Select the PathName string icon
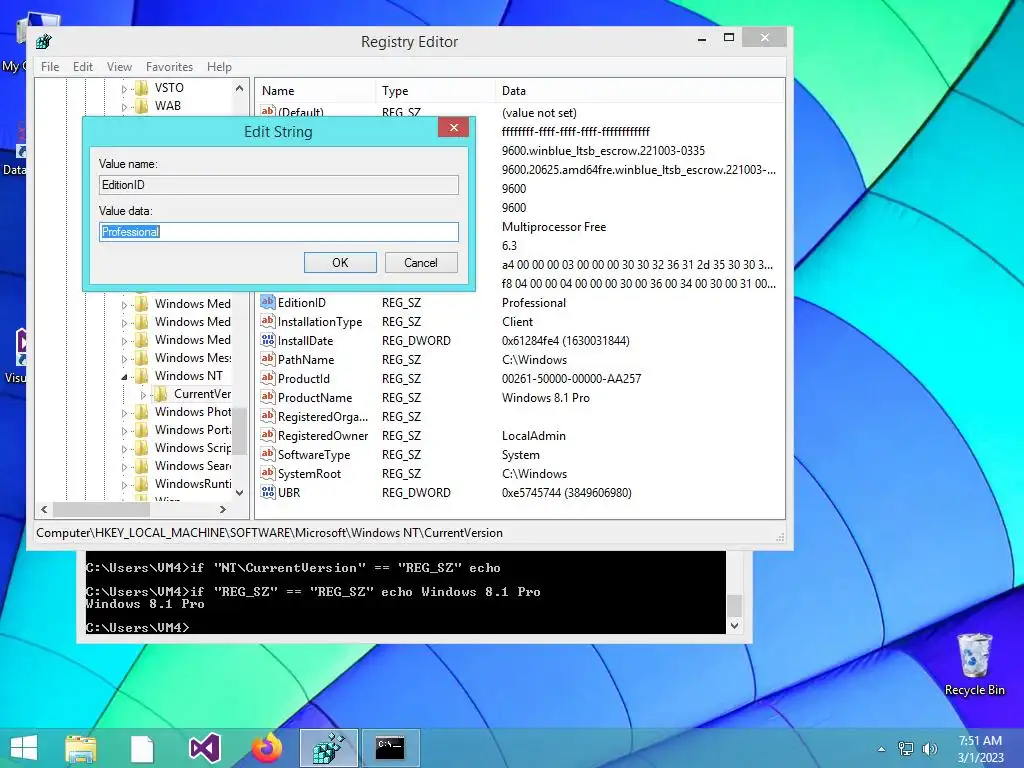The height and width of the screenshot is (768, 1024). (268, 359)
